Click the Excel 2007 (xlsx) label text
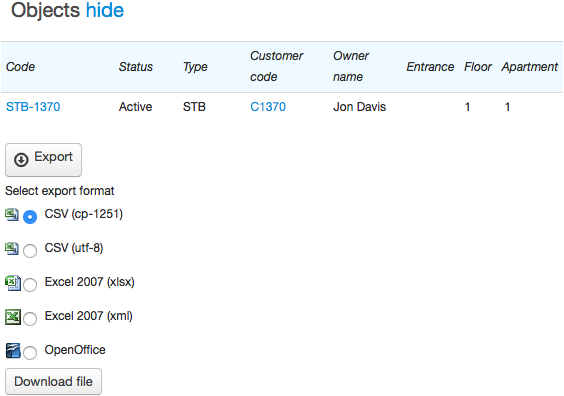 point(90,282)
